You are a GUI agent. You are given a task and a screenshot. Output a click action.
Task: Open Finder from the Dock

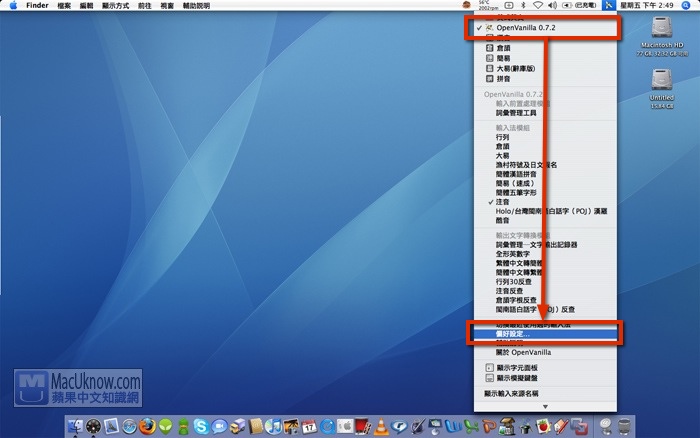(x=75, y=427)
